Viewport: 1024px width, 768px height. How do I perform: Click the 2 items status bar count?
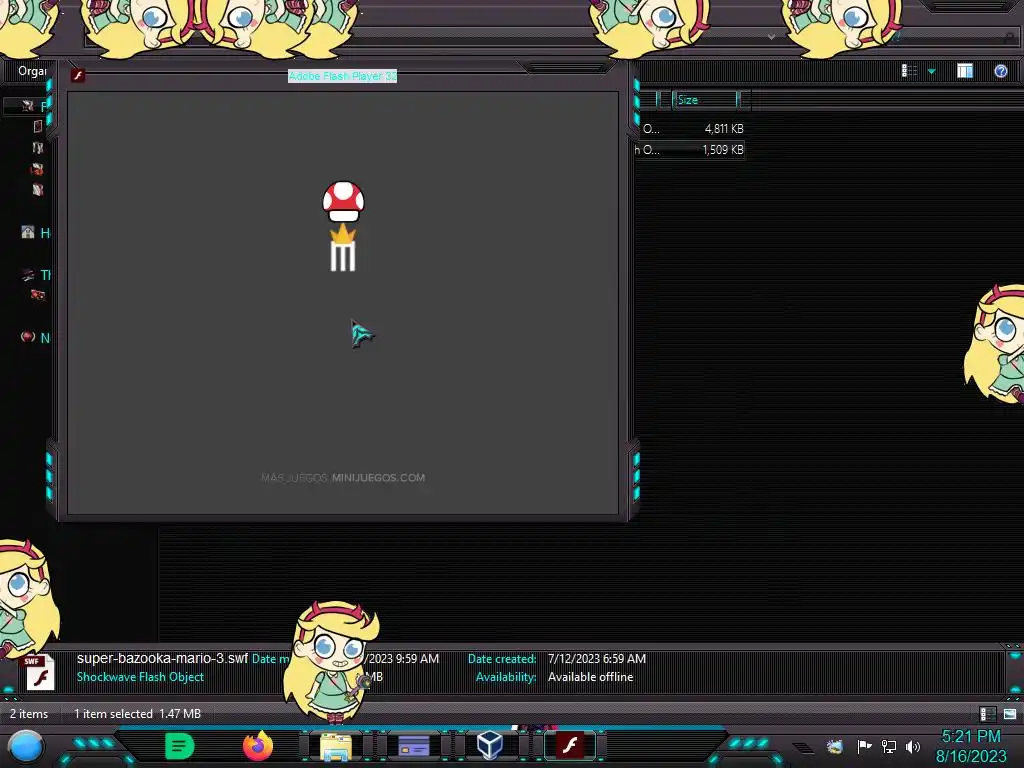tap(29, 714)
